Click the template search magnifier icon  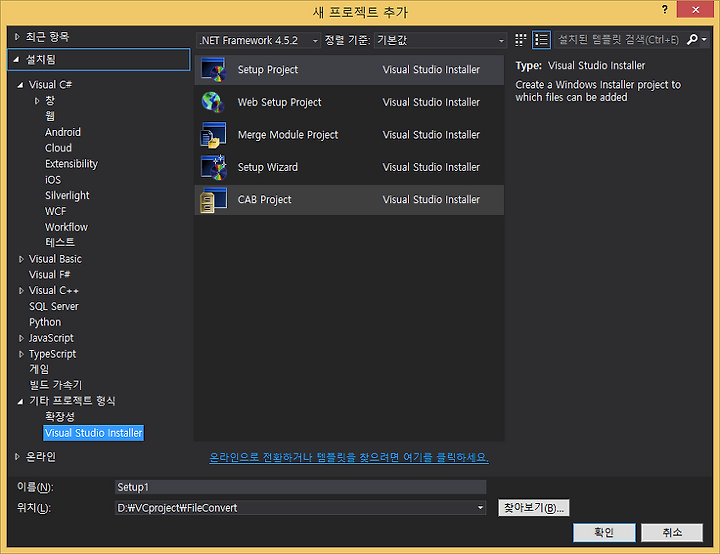(692, 40)
